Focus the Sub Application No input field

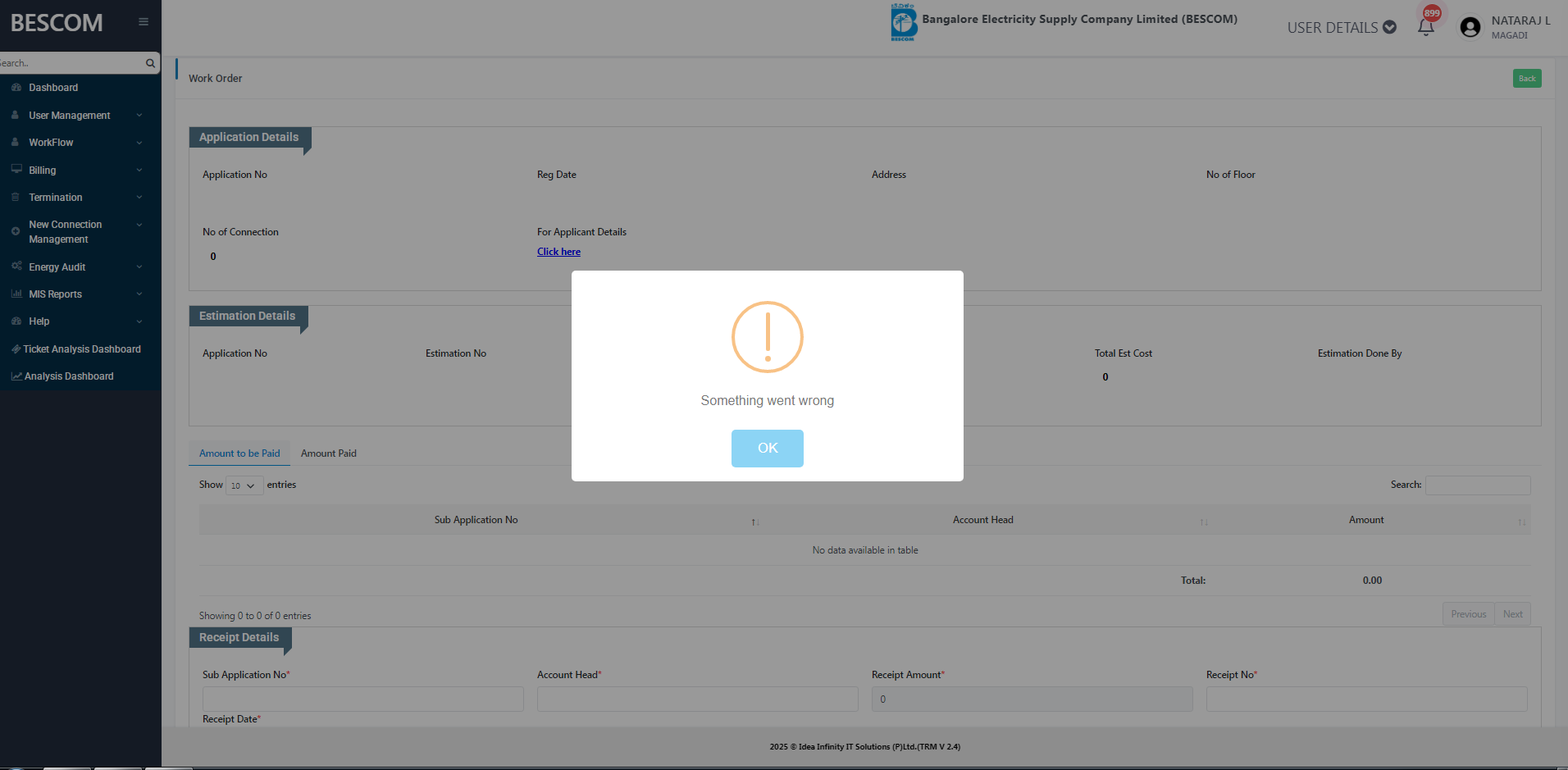(x=362, y=699)
